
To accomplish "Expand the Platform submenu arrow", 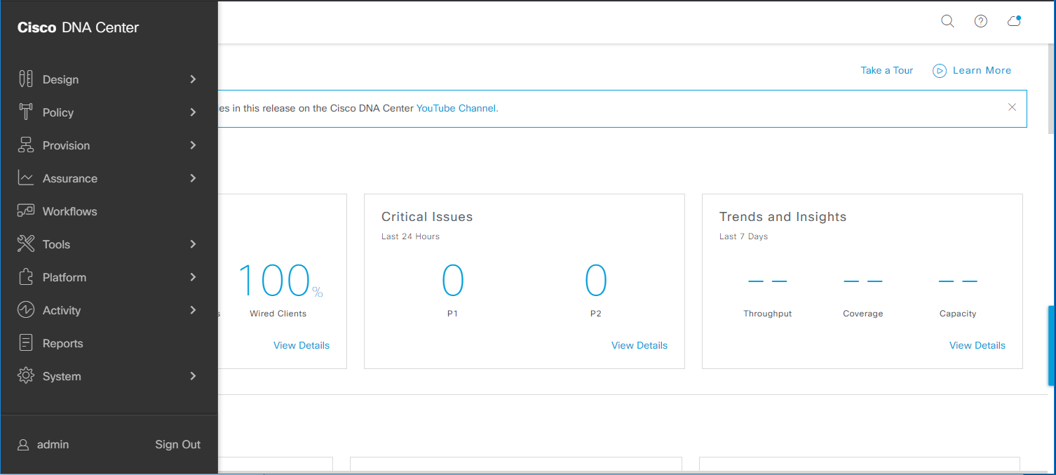I will click(193, 277).
